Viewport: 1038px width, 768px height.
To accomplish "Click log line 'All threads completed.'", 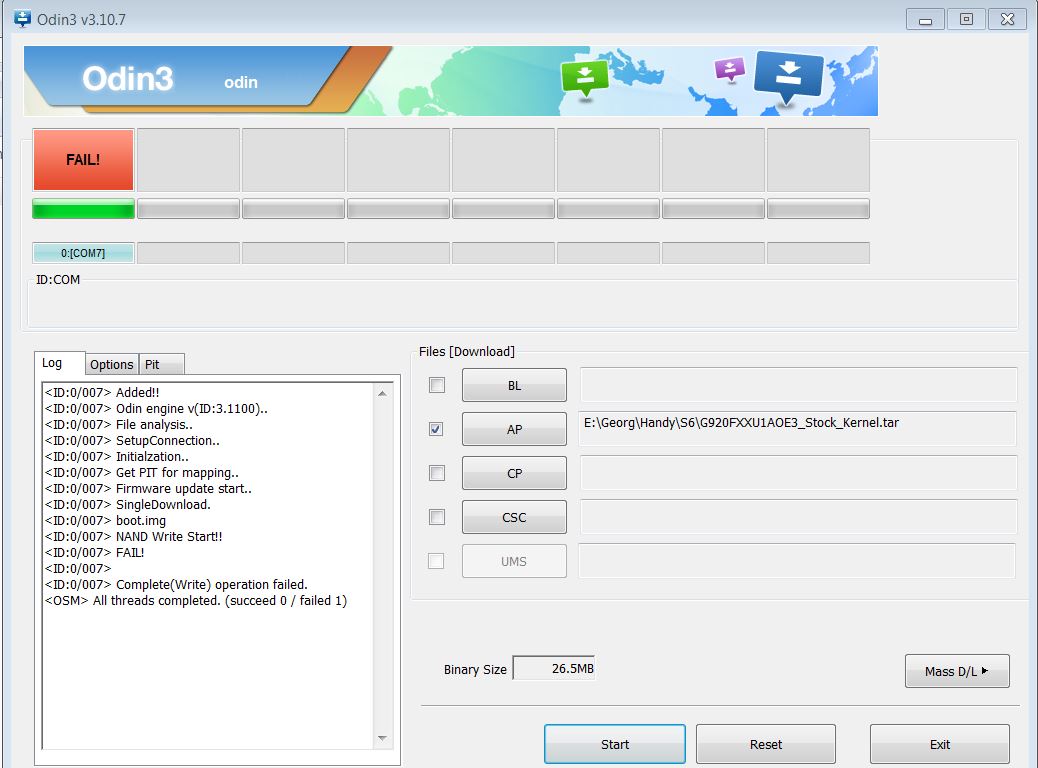I will [196, 600].
